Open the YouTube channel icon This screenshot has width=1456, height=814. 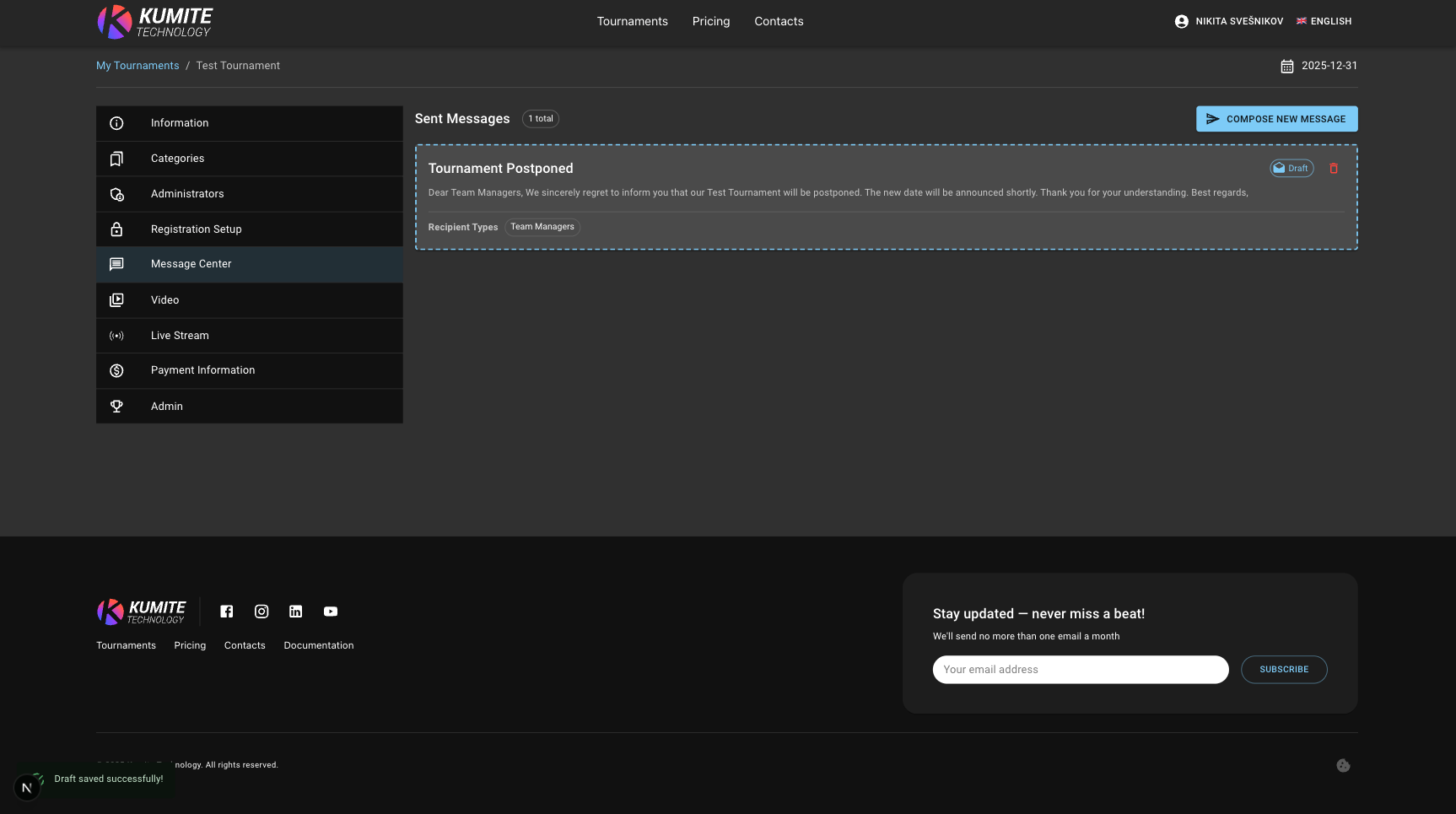pyautogui.click(x=331, y=612)
